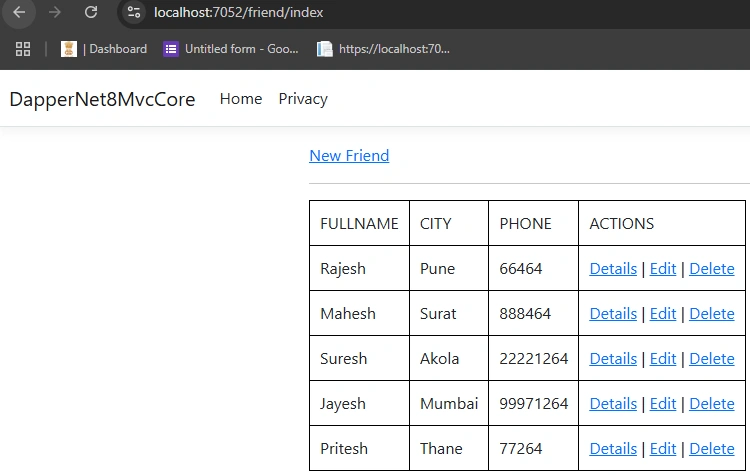Image resolution: width=750 pixels, height=475 pixels.
Task: Open the Privacy menu item
Action: coord(303,99)
